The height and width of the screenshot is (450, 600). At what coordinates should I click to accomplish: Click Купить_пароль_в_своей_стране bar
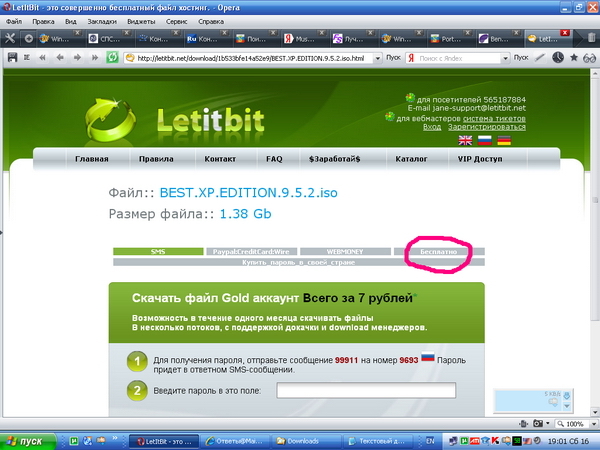click(298, 262)
